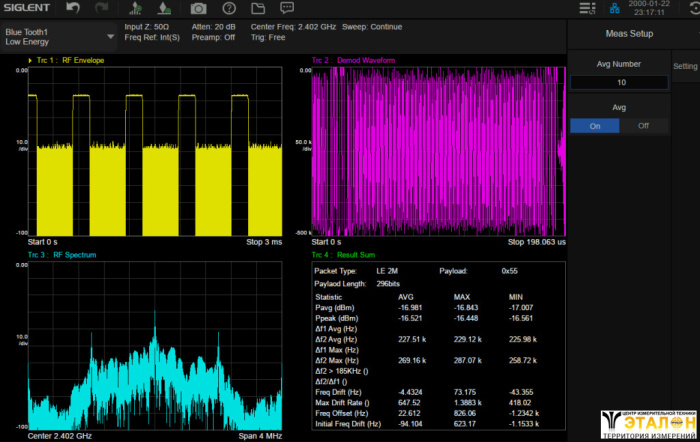The image size is (700, 442).
Task: Turn averaging Off
Action: [643, 126]
